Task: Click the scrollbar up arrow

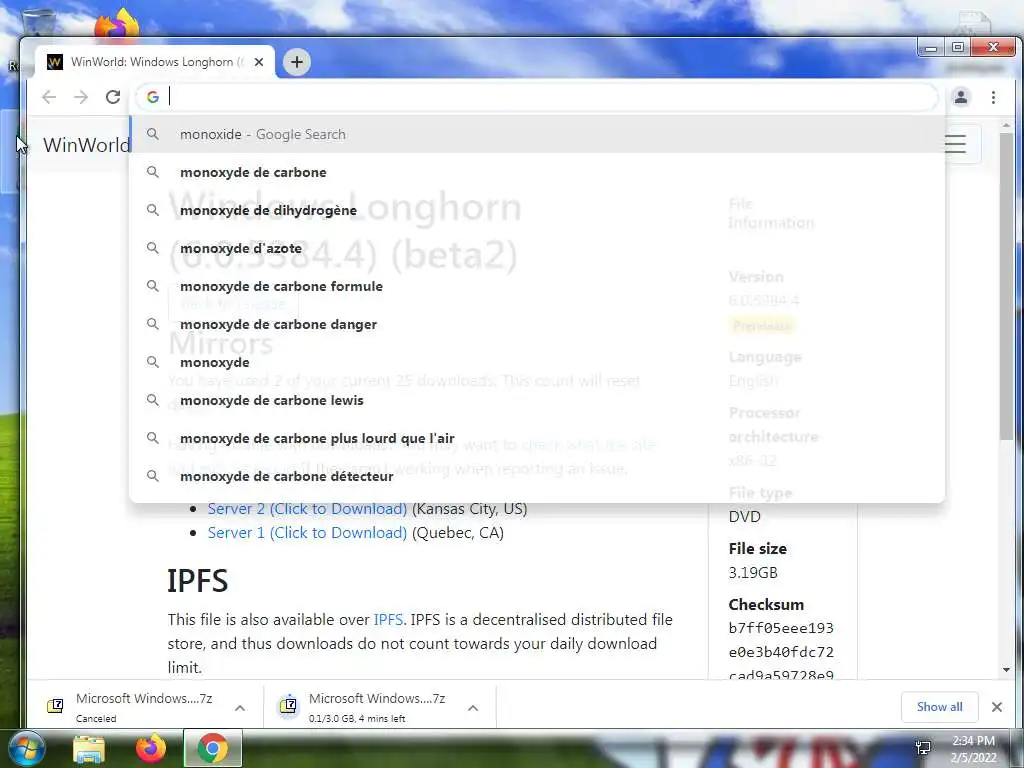Action: pos(1006,125)
